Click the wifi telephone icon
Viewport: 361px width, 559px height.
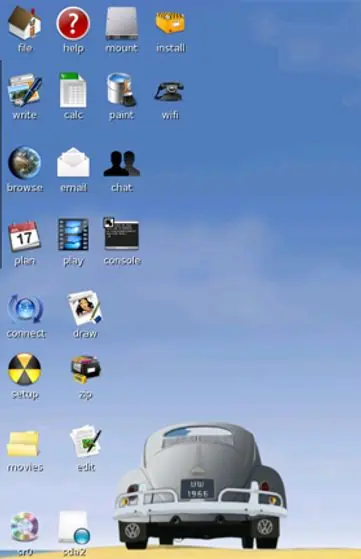point(169,91)
